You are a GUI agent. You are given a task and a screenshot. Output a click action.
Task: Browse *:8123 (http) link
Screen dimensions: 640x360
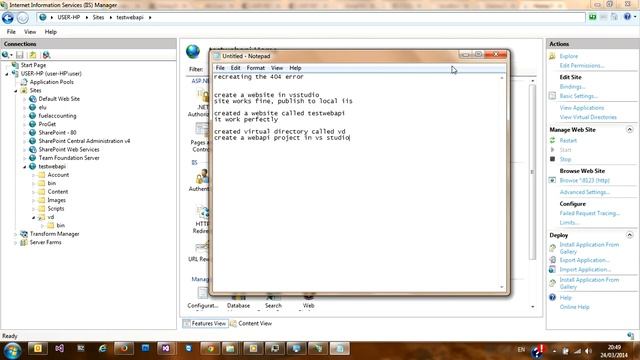click(x=584, y=180)
